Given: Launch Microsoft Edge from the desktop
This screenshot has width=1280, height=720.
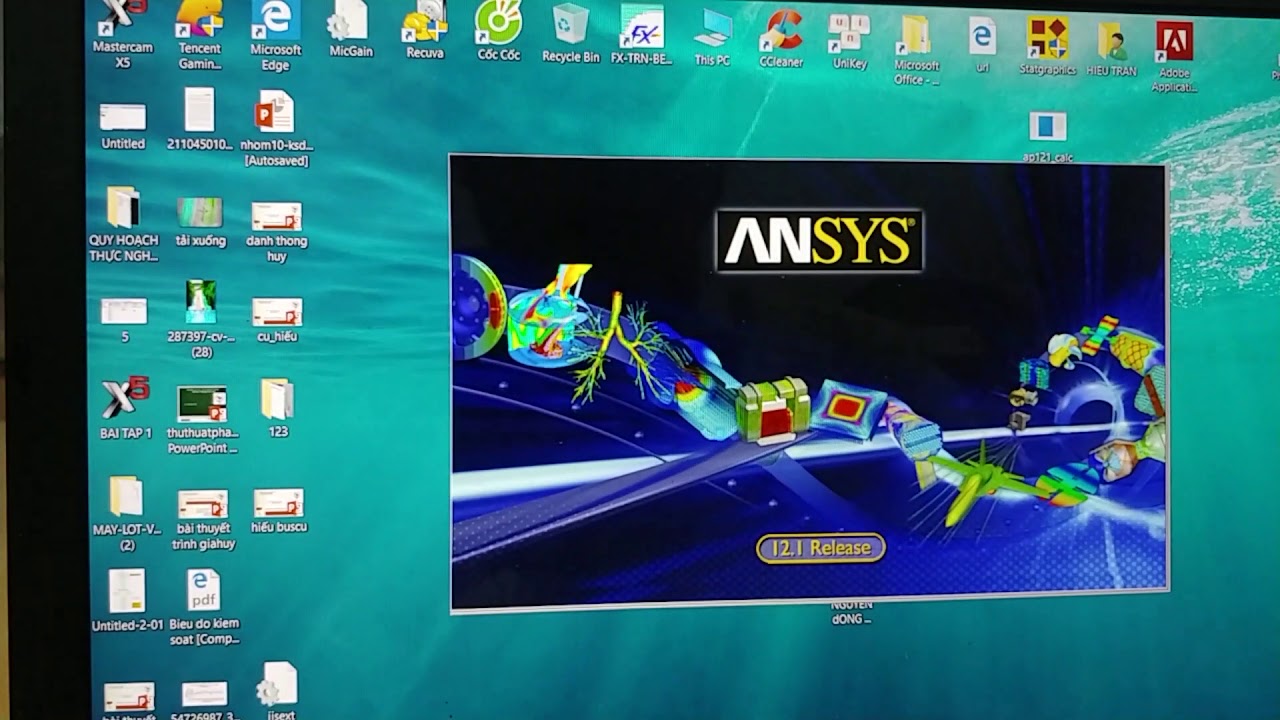Looking at the screenshot, I should click(x=275, y=35).
